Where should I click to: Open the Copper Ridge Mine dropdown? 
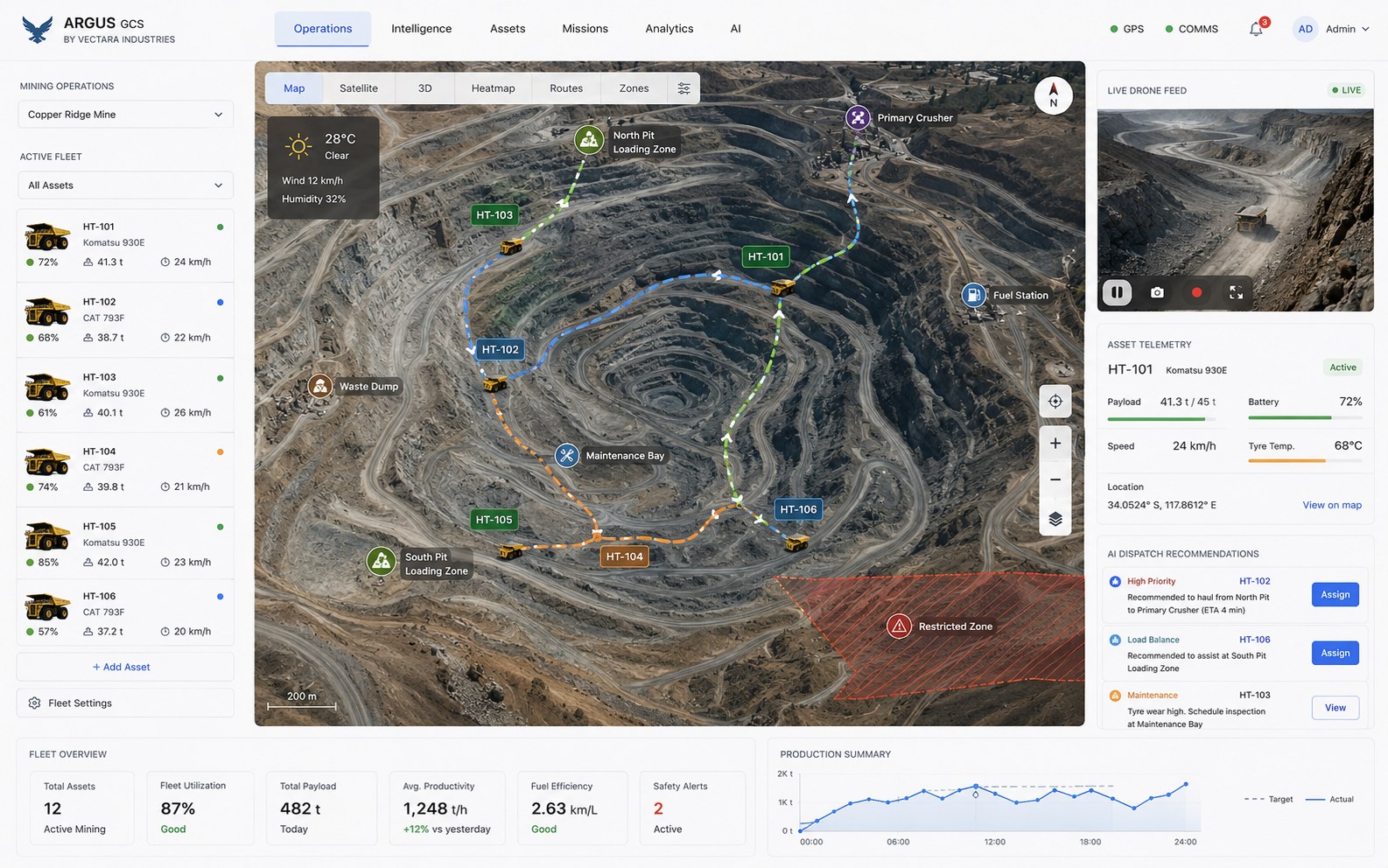click(x=125, y=115)
